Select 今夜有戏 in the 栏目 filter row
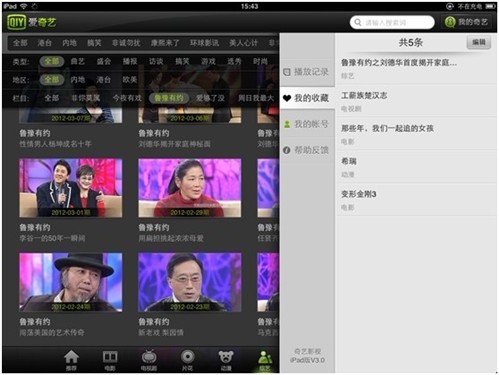This screenshot has height=375, width=499. pos(127,98)
